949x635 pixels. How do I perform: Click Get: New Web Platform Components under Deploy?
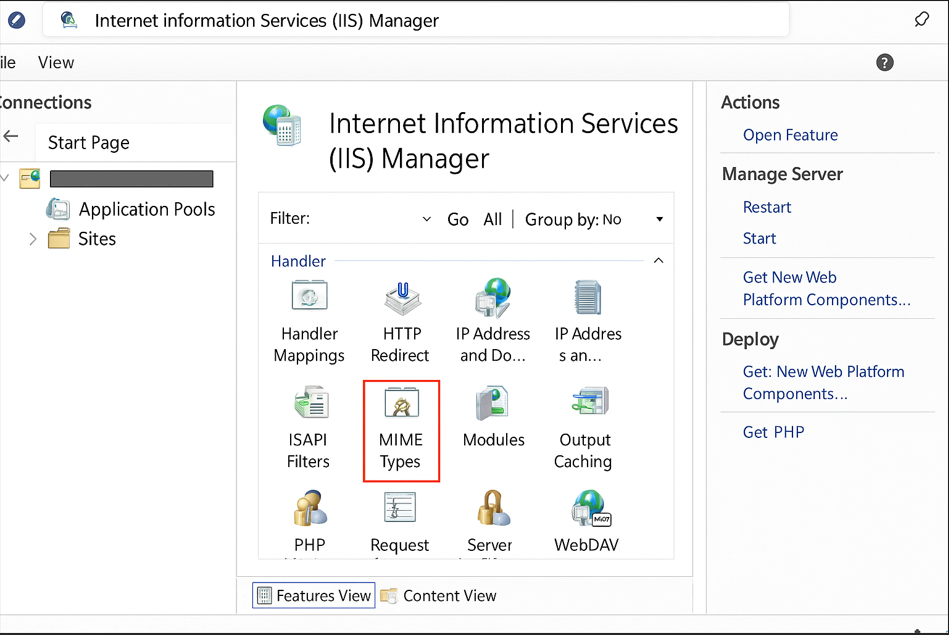click(x=823, y=383)
